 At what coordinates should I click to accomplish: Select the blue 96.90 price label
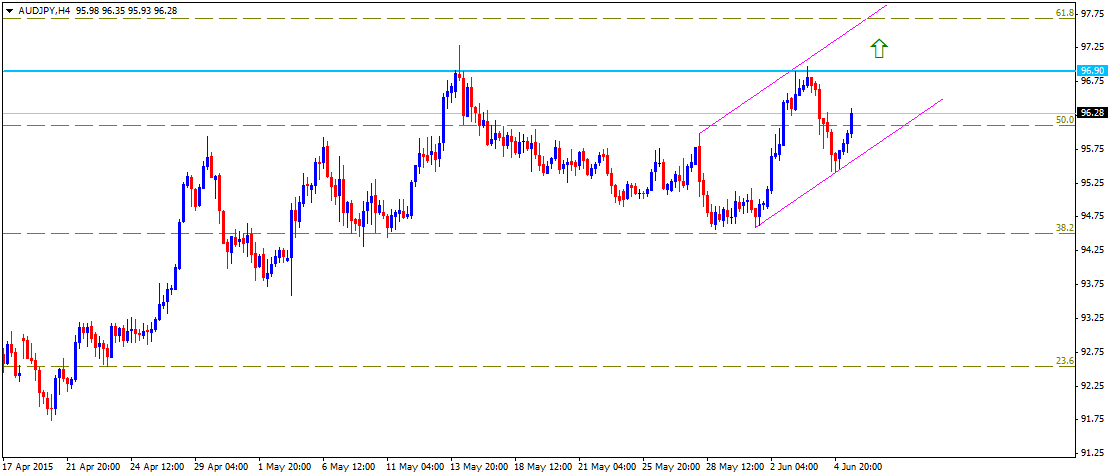tap(1092, 70)
